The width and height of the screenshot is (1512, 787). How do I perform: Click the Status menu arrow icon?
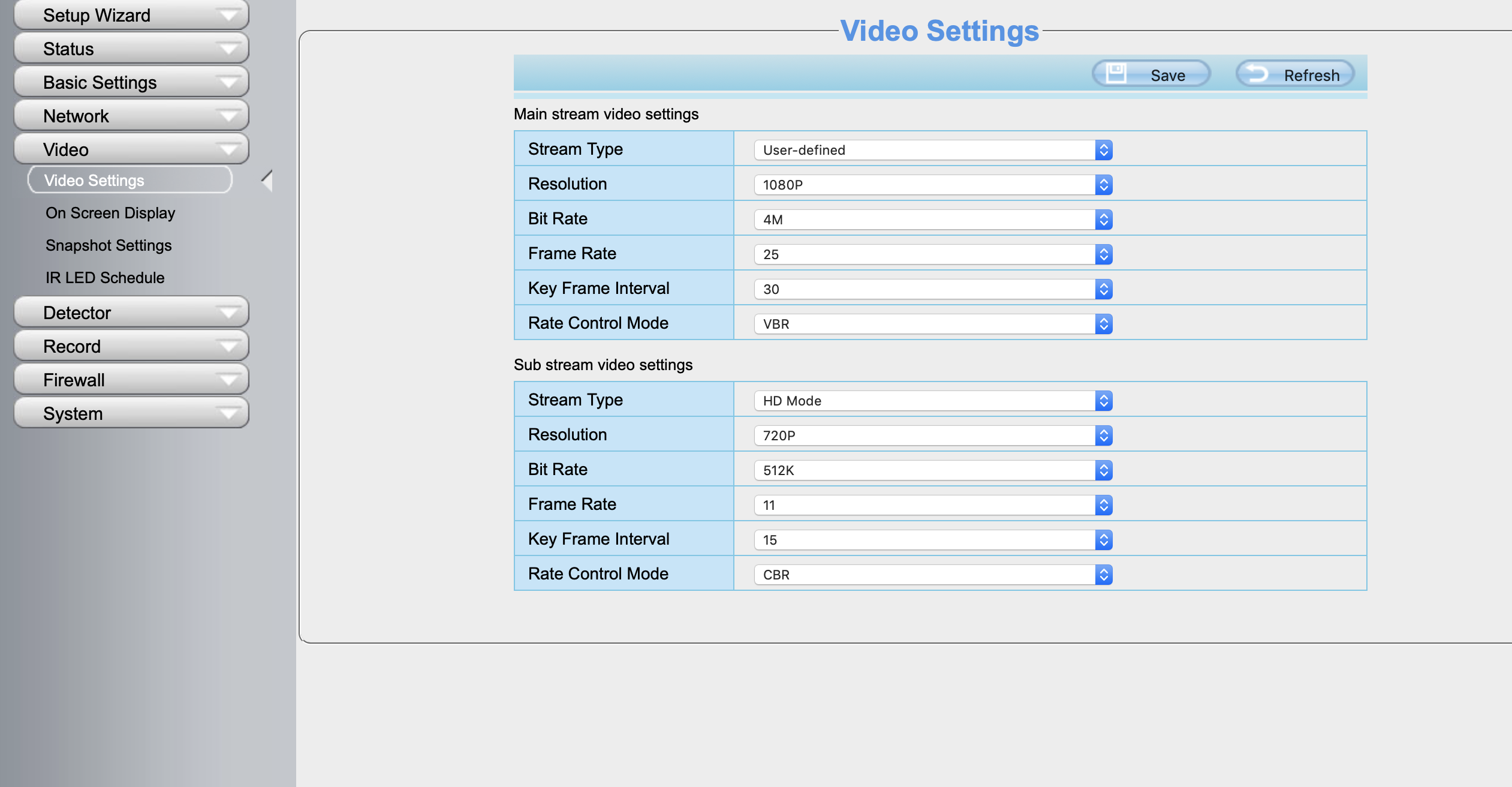coord(228,49)
